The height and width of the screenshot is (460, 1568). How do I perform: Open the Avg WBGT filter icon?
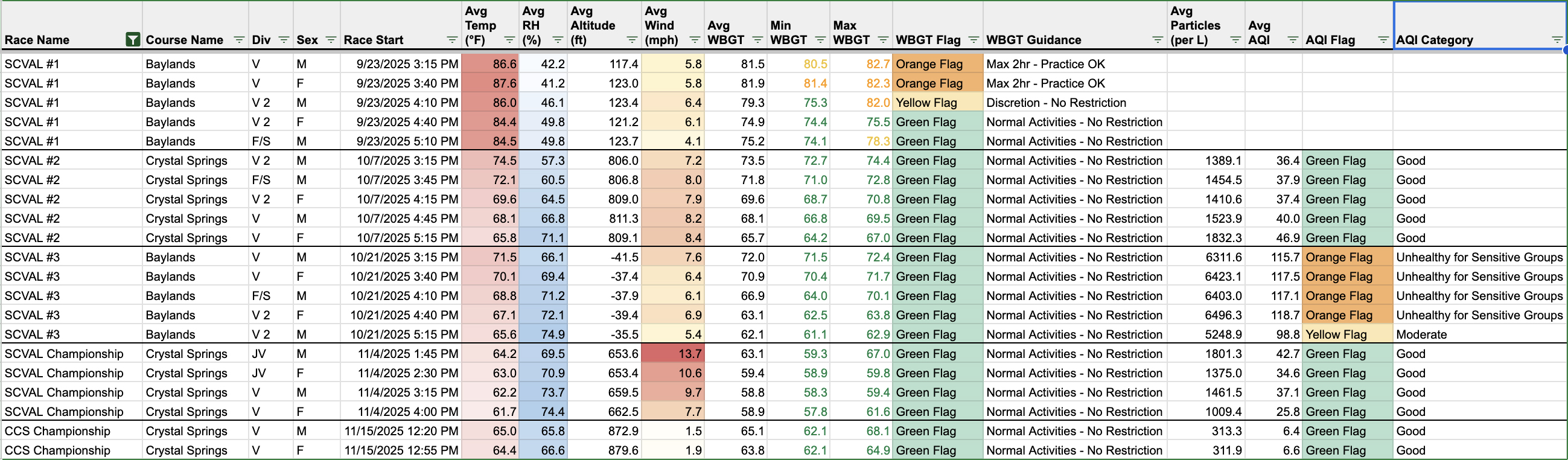[758, 40]
